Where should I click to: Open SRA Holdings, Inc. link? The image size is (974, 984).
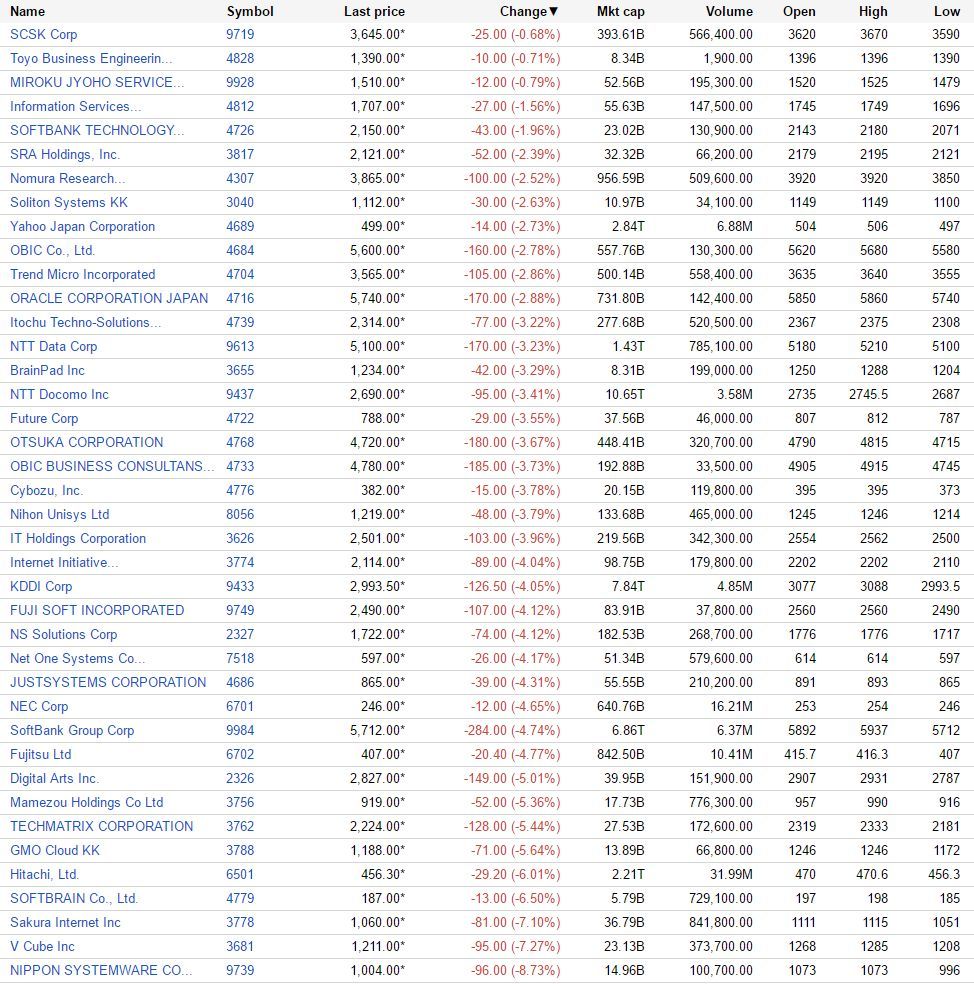pos(65,154)
